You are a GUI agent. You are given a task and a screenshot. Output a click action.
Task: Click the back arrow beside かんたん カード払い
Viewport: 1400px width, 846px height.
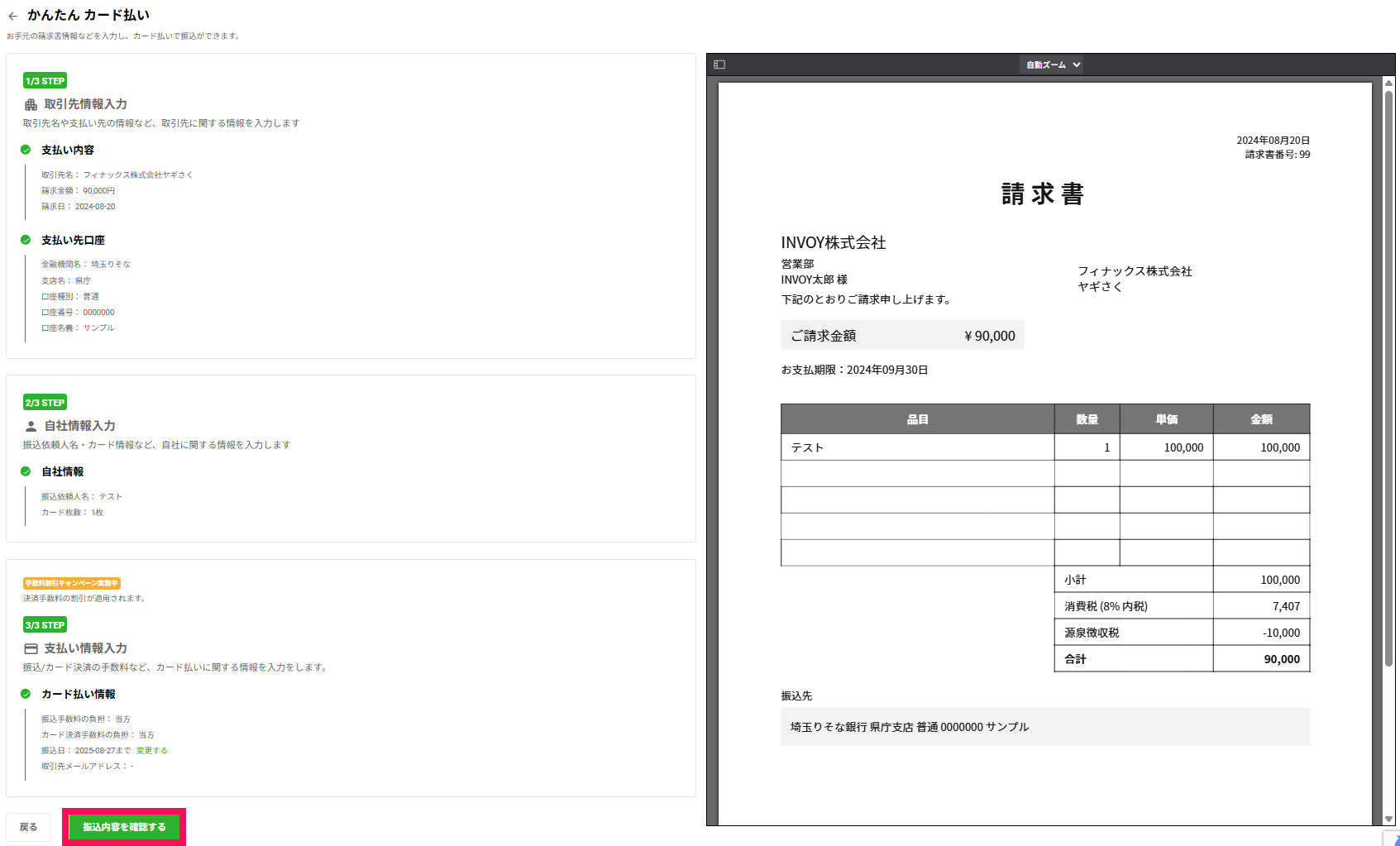pyautogui.click(x=12, y=16)
